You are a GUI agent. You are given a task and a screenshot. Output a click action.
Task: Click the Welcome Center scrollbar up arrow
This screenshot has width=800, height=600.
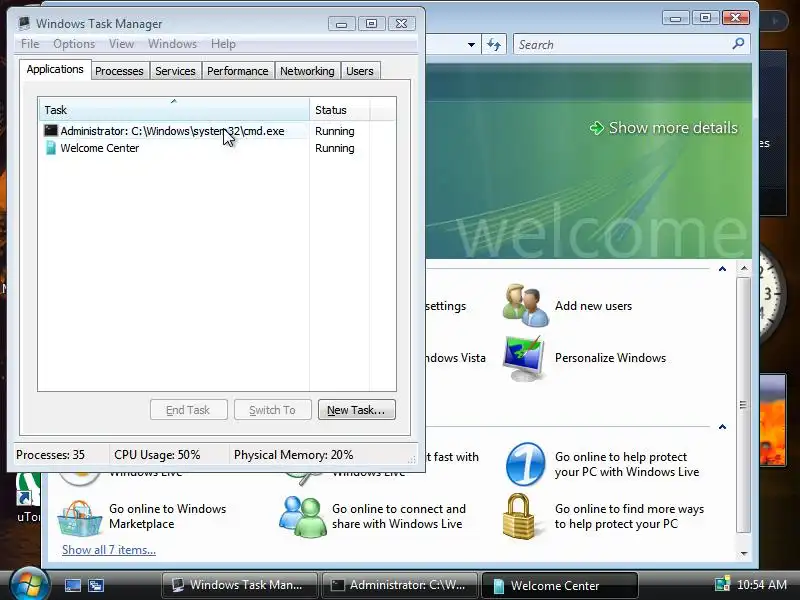744,268
